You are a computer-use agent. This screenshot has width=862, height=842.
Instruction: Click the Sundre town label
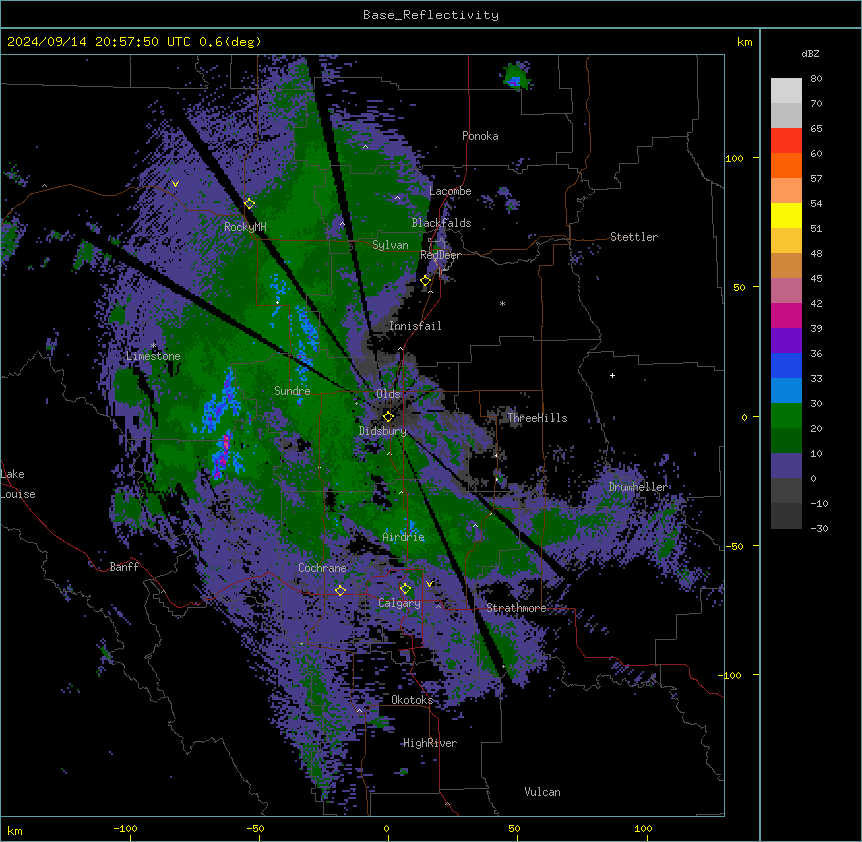click(292, 391)
